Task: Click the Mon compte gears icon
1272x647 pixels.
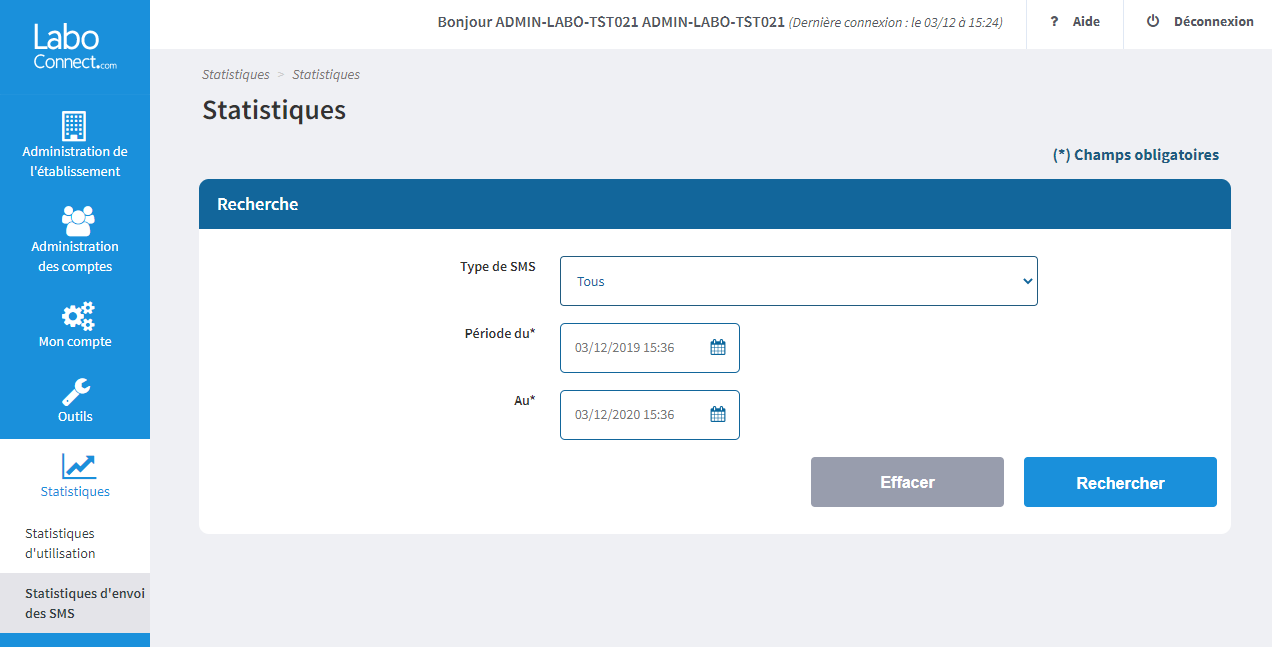Action: (x=78, y=316)
